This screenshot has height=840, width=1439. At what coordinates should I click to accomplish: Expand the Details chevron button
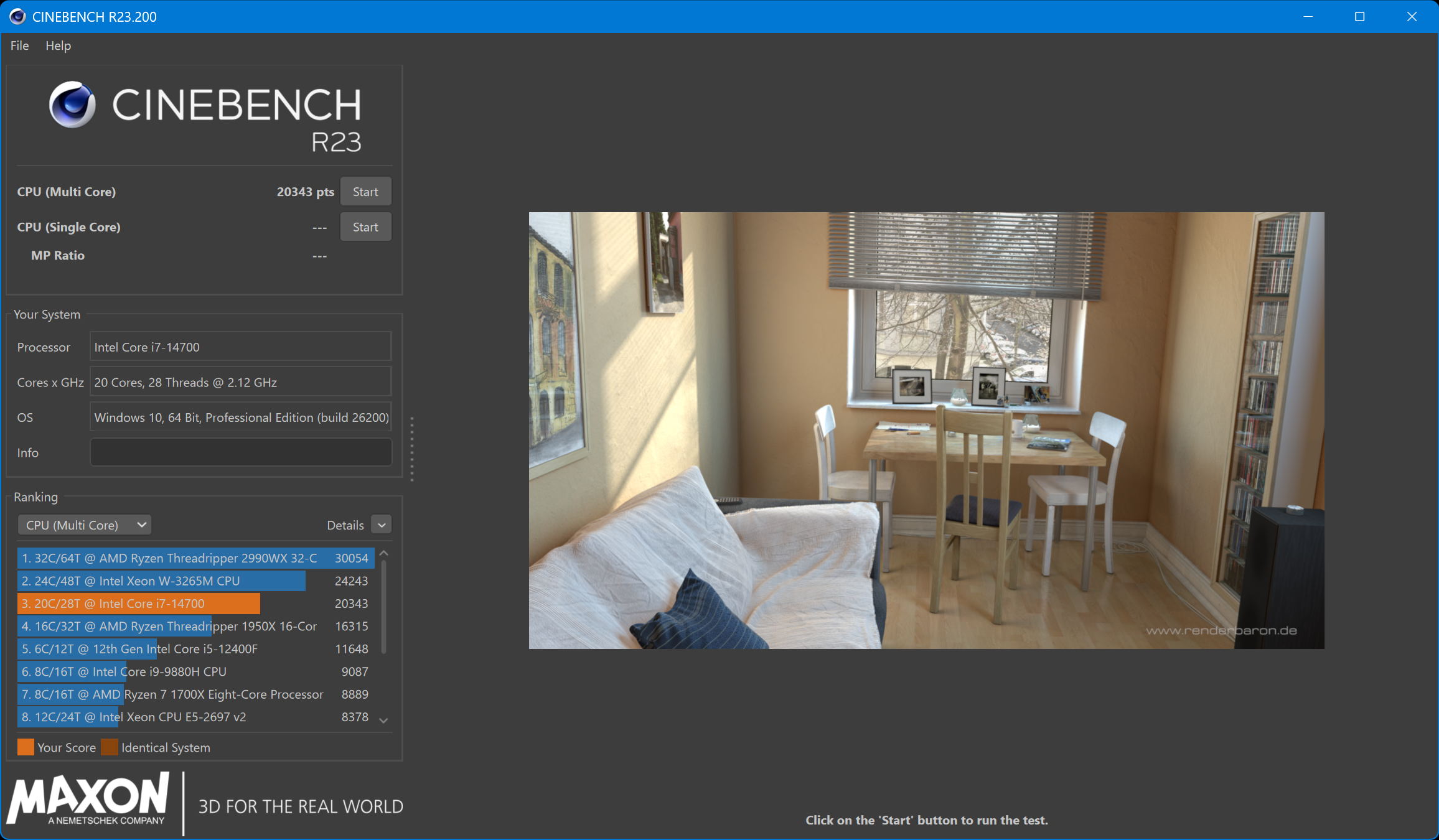pos(382,525)
